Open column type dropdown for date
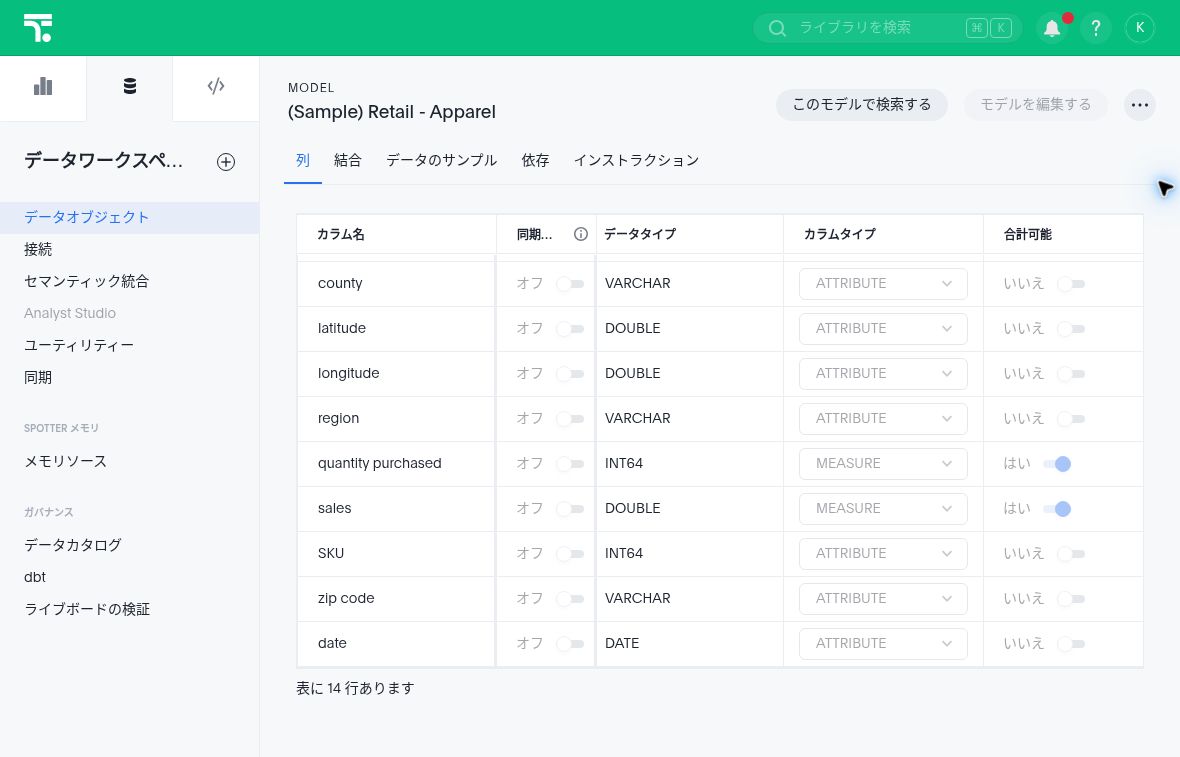The height and width of the screenshot is (757, 1180). pyautogui.click(x=883, y=644)
